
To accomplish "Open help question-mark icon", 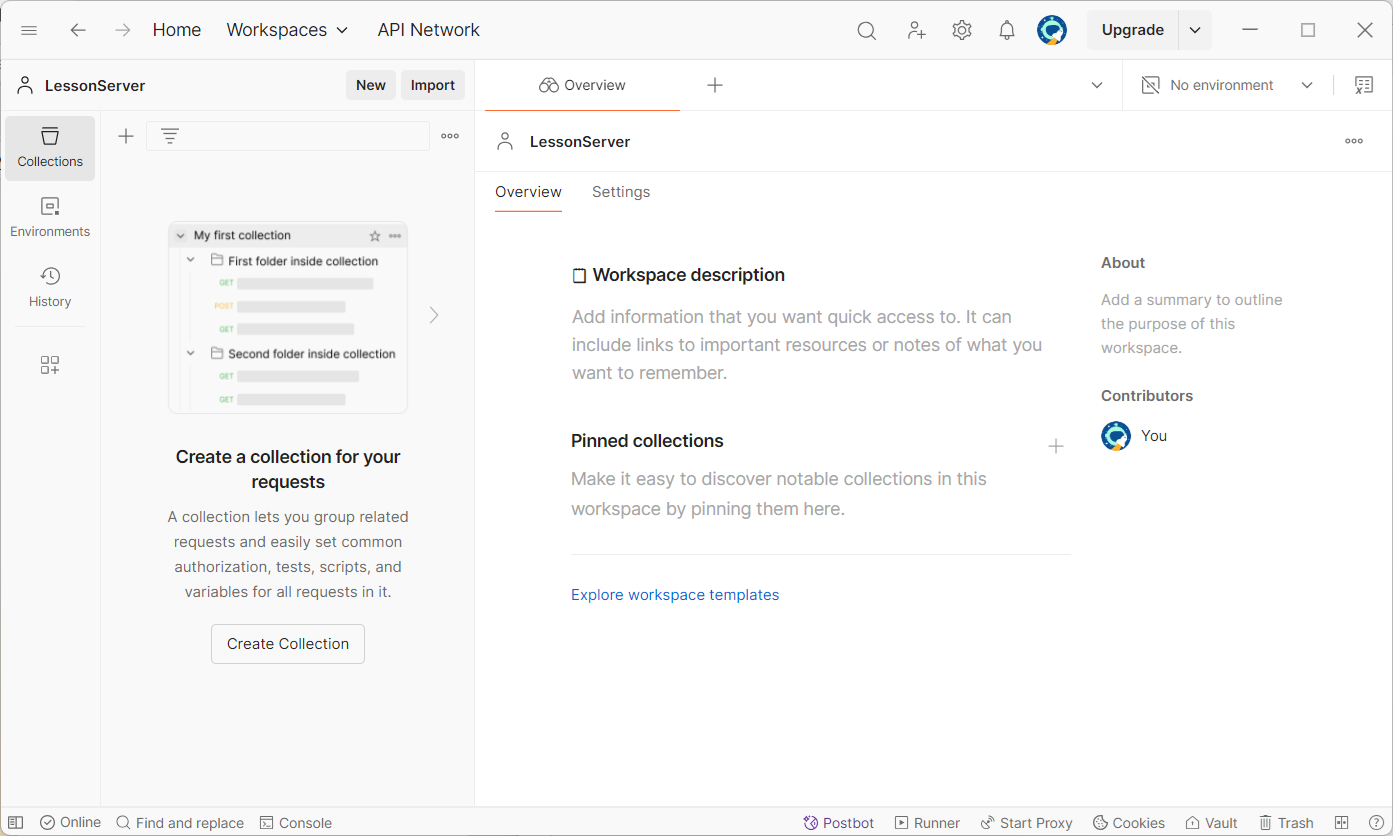I will point(1376,823).
